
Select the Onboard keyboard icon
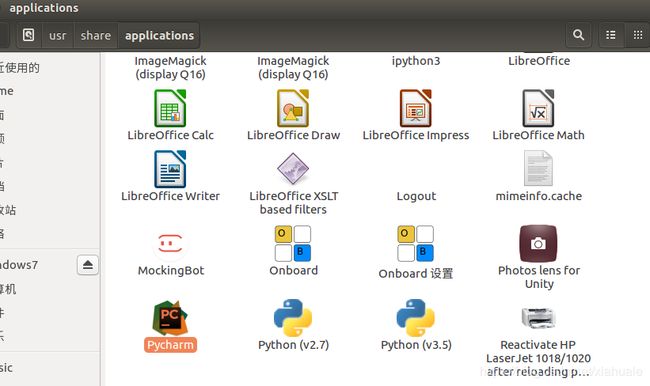pos(293,243)
